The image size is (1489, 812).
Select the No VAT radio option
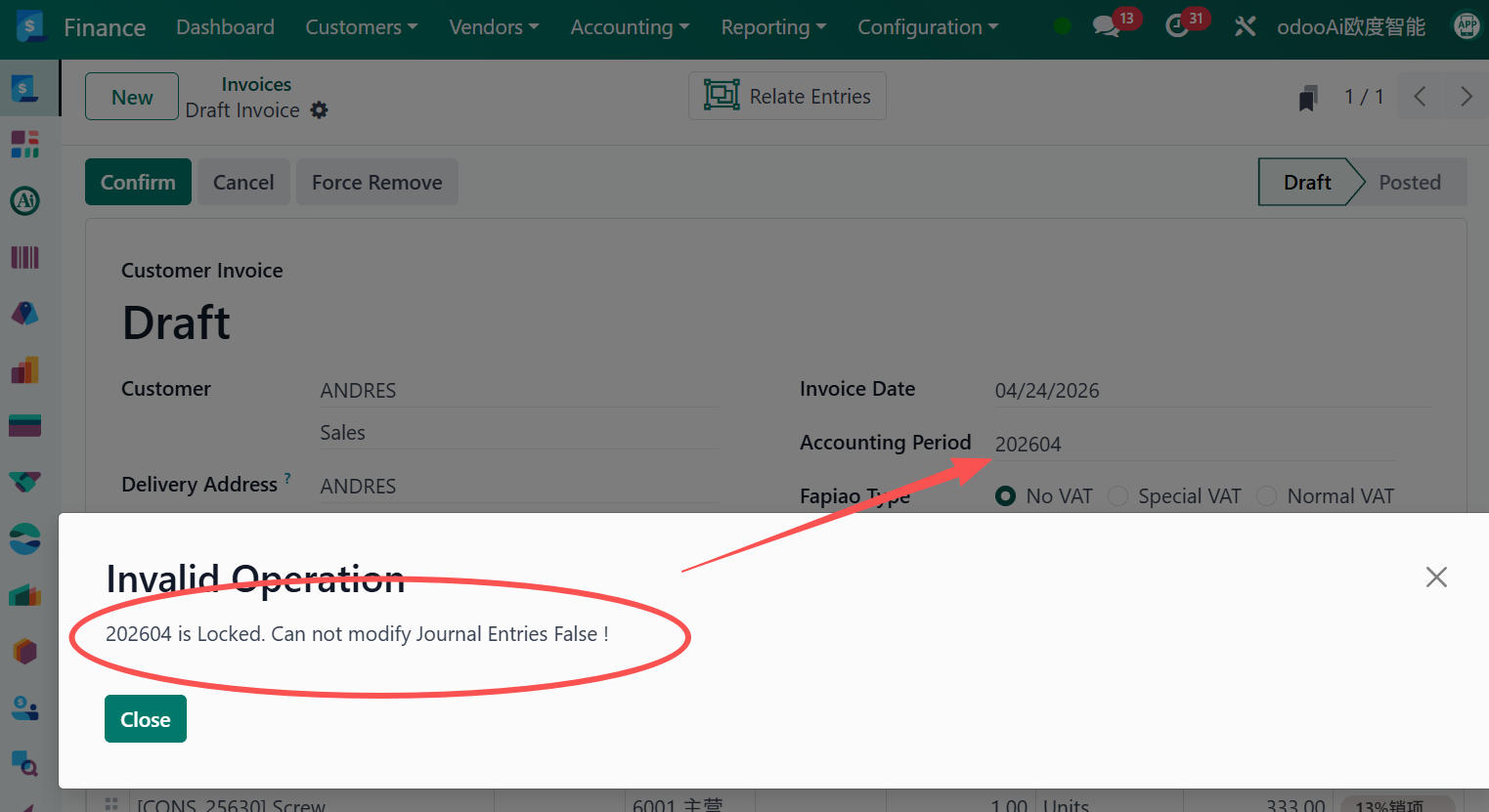(x=1005, y=496)
